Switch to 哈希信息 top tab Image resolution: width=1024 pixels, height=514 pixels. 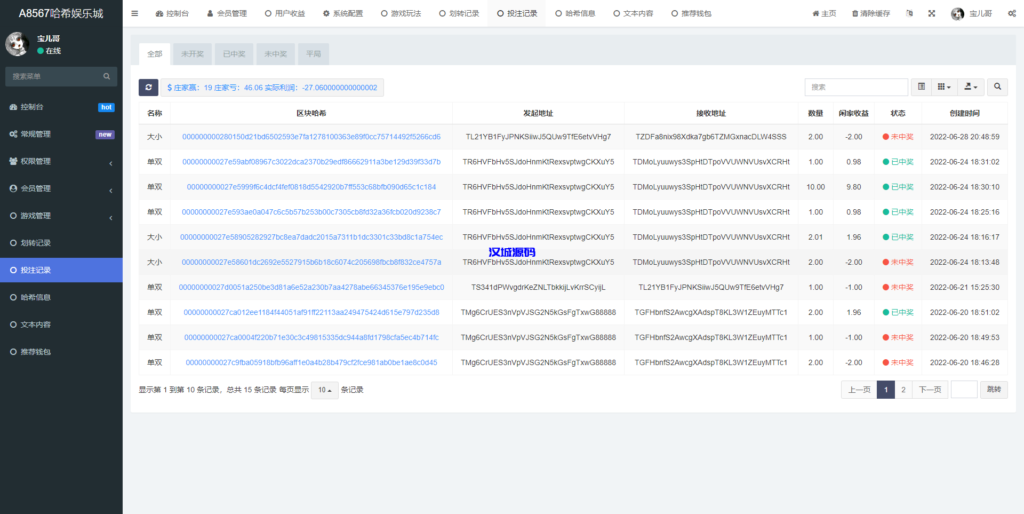tap(575, 13)
